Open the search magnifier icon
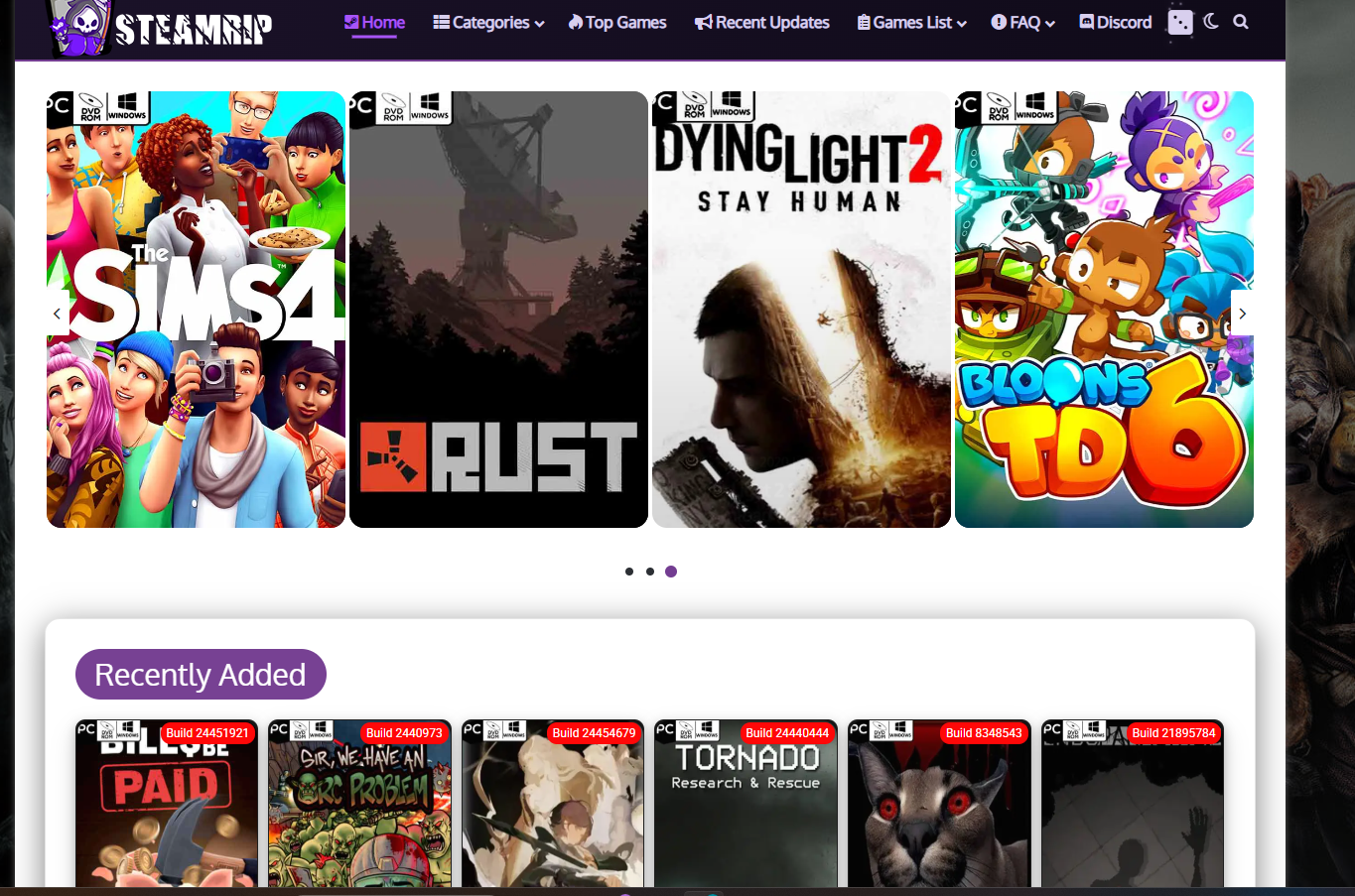 coord(1241,22)
